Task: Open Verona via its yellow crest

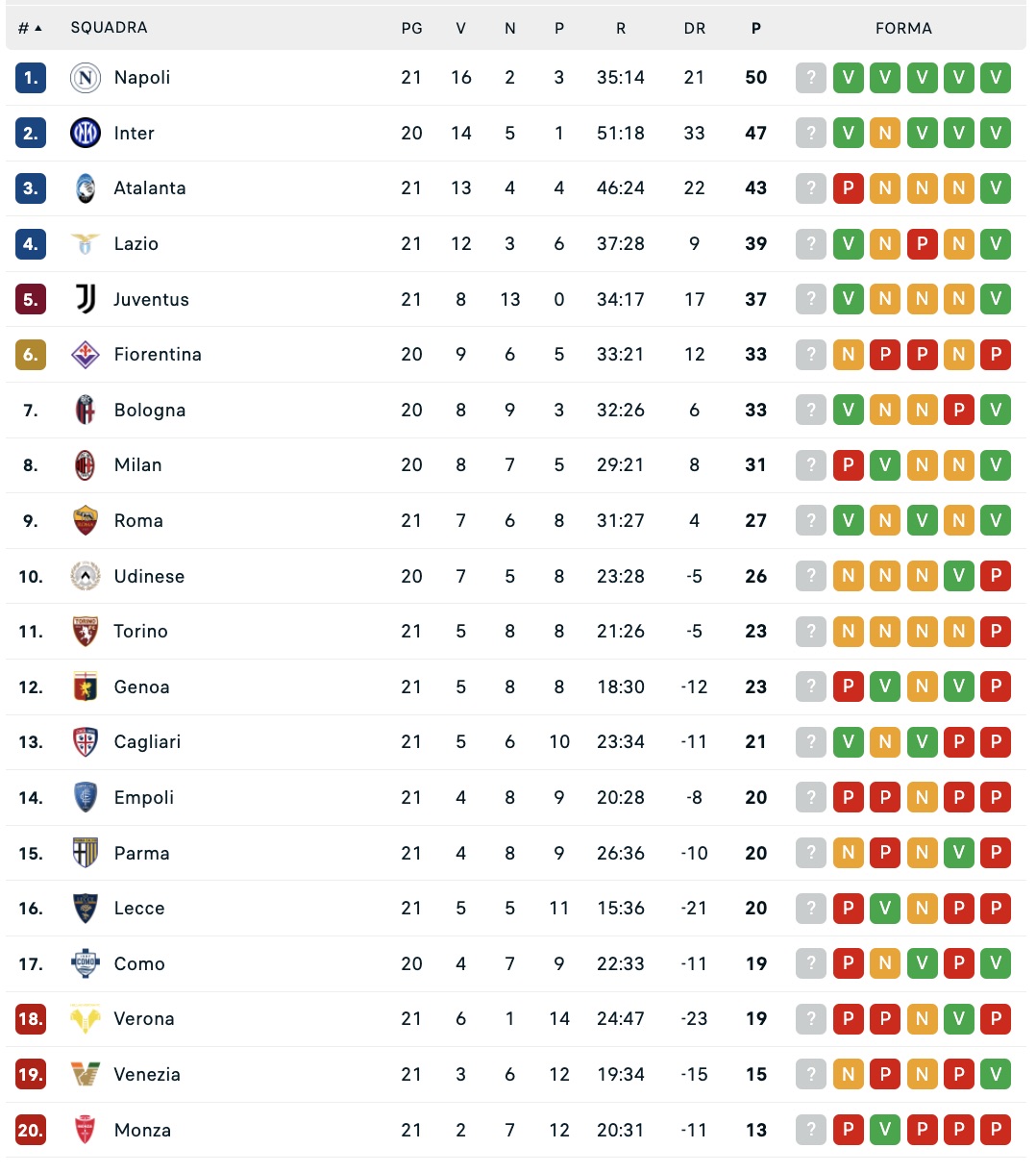Action: (86, 1019)
